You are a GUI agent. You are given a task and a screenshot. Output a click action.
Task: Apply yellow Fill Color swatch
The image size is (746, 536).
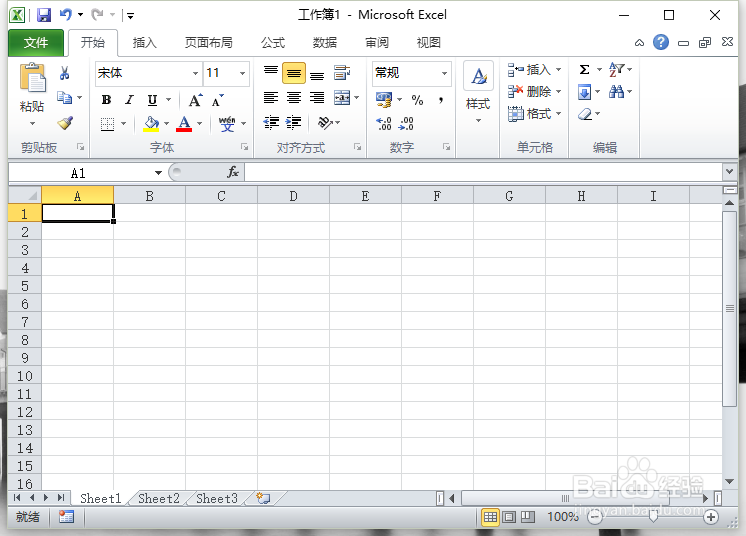pos(151,124)
